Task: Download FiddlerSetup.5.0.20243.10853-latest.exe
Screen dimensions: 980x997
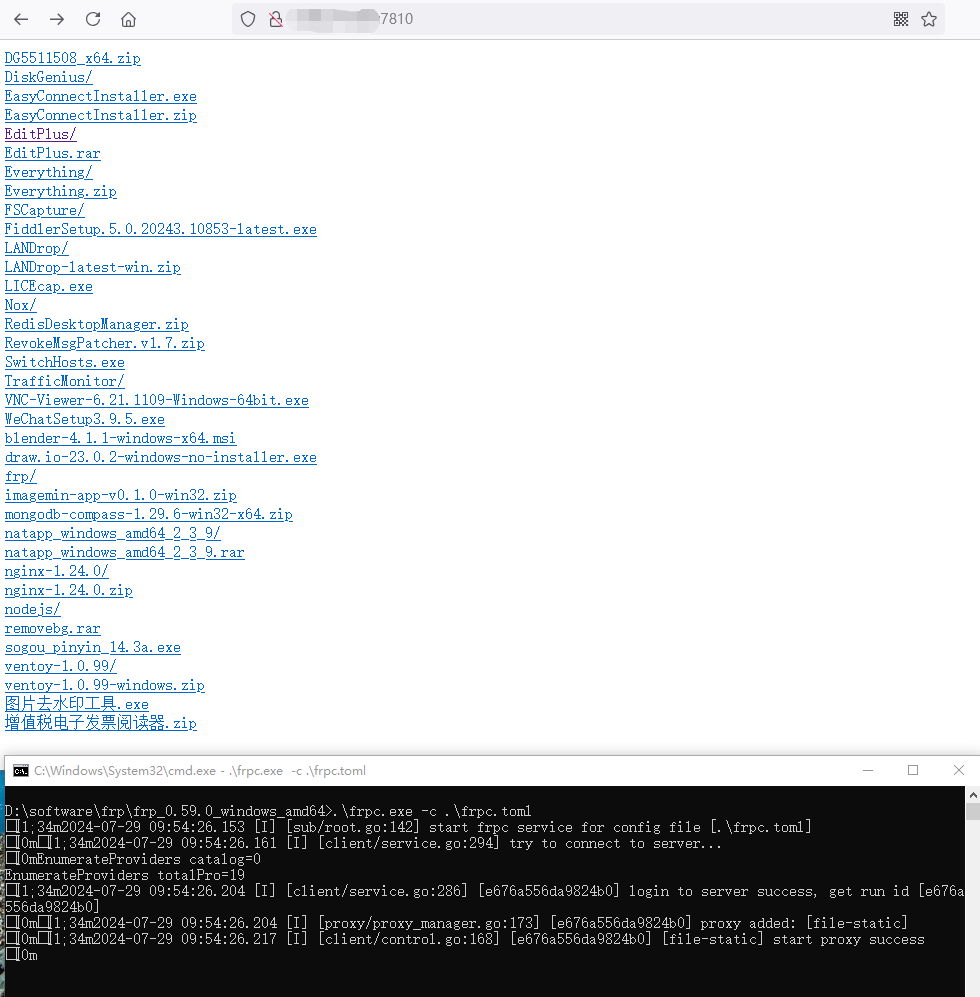Action: 160,230
